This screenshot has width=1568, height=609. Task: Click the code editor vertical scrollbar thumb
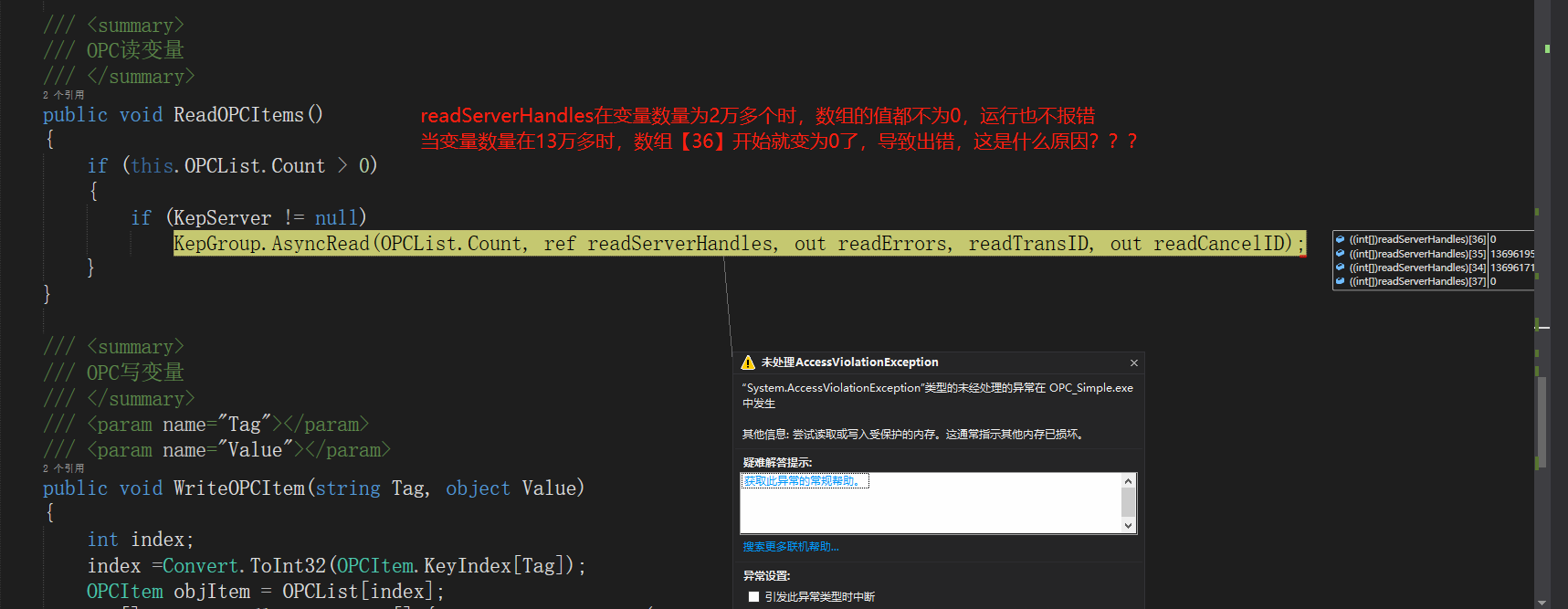pos(1542,420)
